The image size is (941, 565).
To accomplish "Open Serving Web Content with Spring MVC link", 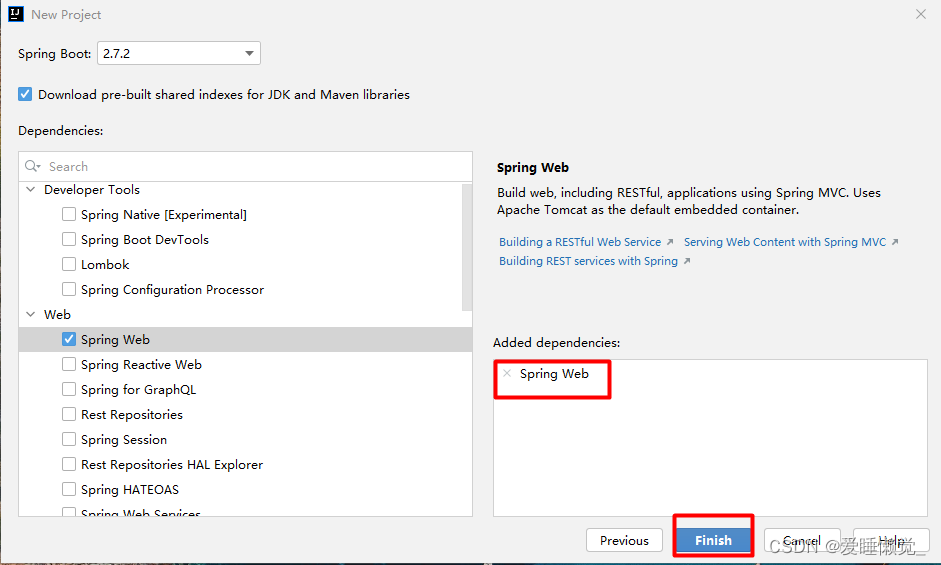I will pos(785,242).
